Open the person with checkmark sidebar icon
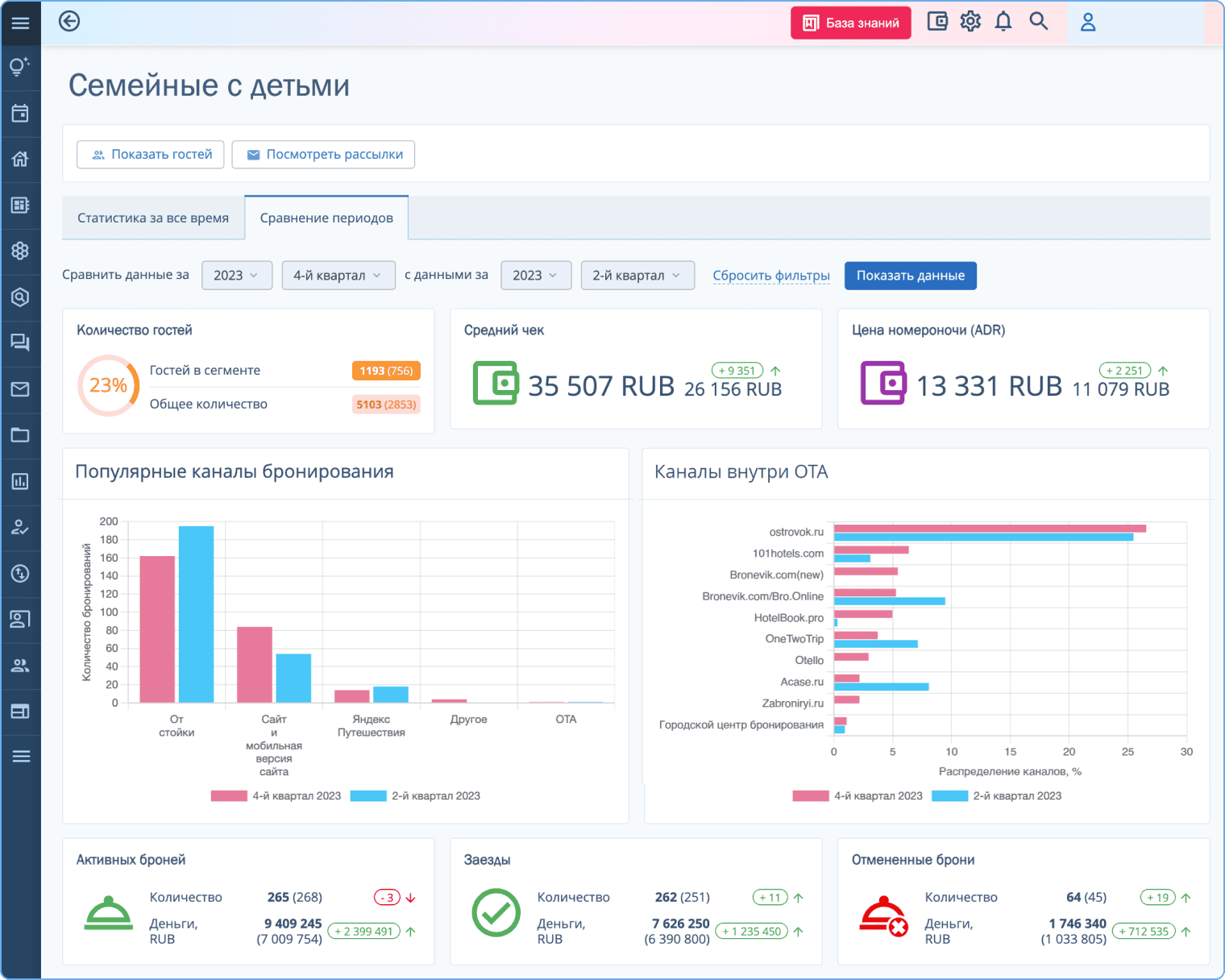This screenshot has height=980, width=1225. tap(20, 527)
